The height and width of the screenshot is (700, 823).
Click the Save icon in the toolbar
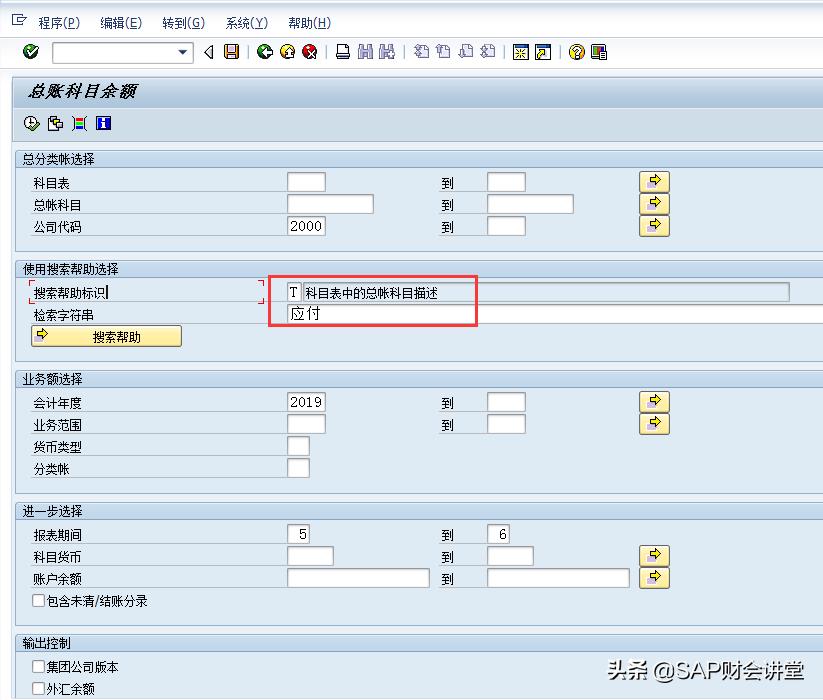tap(231, 52)
